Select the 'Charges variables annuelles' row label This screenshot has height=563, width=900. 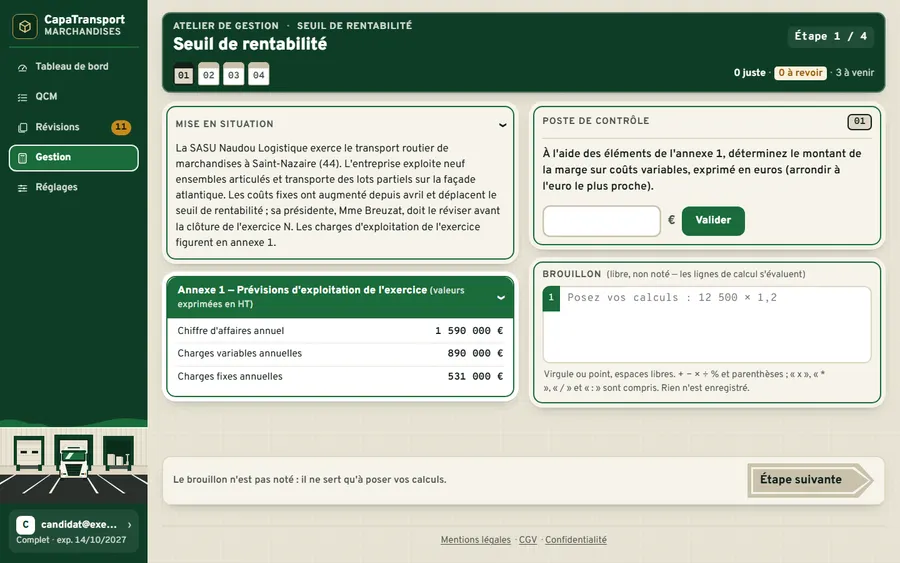coord(239,353)
